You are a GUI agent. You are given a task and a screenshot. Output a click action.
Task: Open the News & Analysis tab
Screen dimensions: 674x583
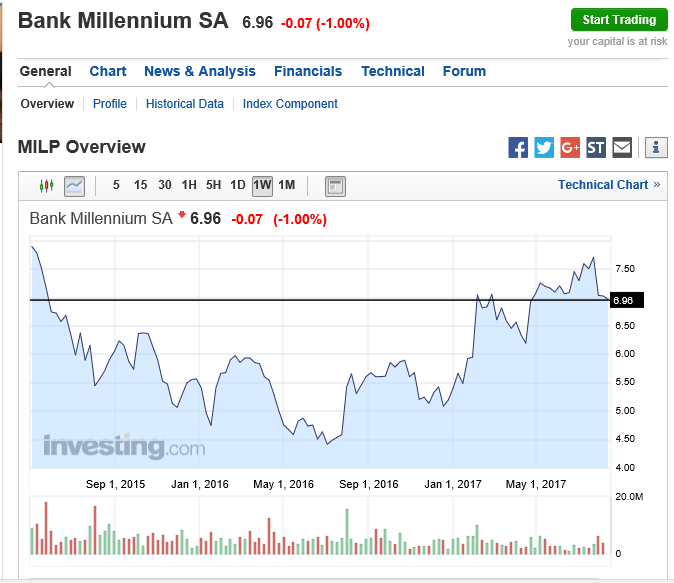point(200,71)
